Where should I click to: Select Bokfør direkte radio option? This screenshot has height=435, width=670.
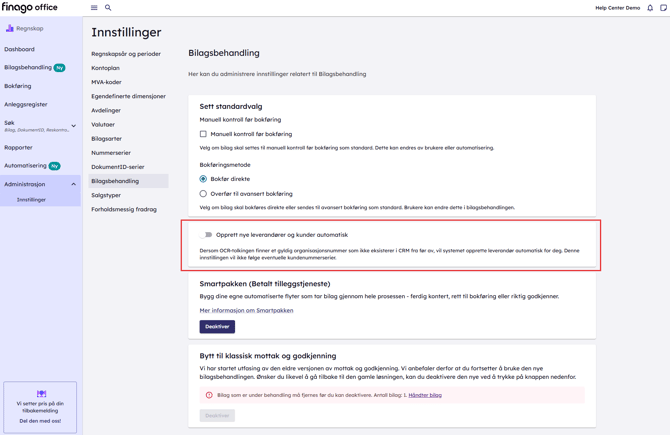click(203, 179)
